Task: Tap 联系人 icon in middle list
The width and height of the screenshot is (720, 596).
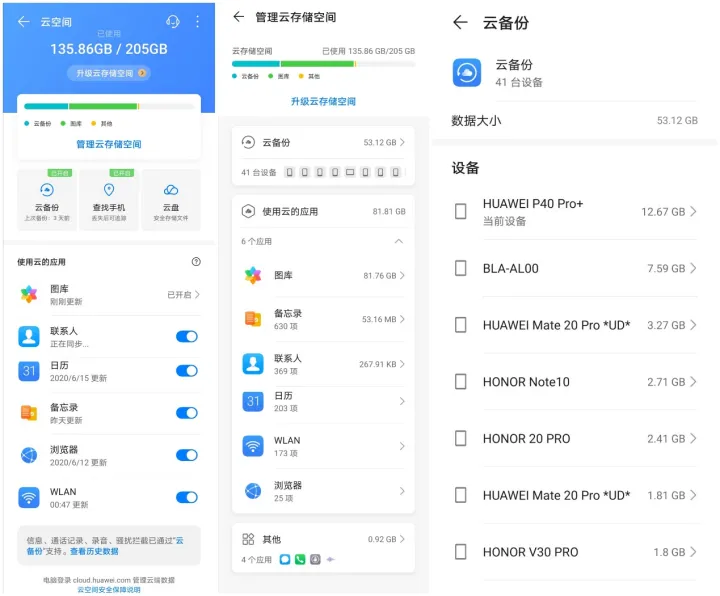Action: (253, 364)
